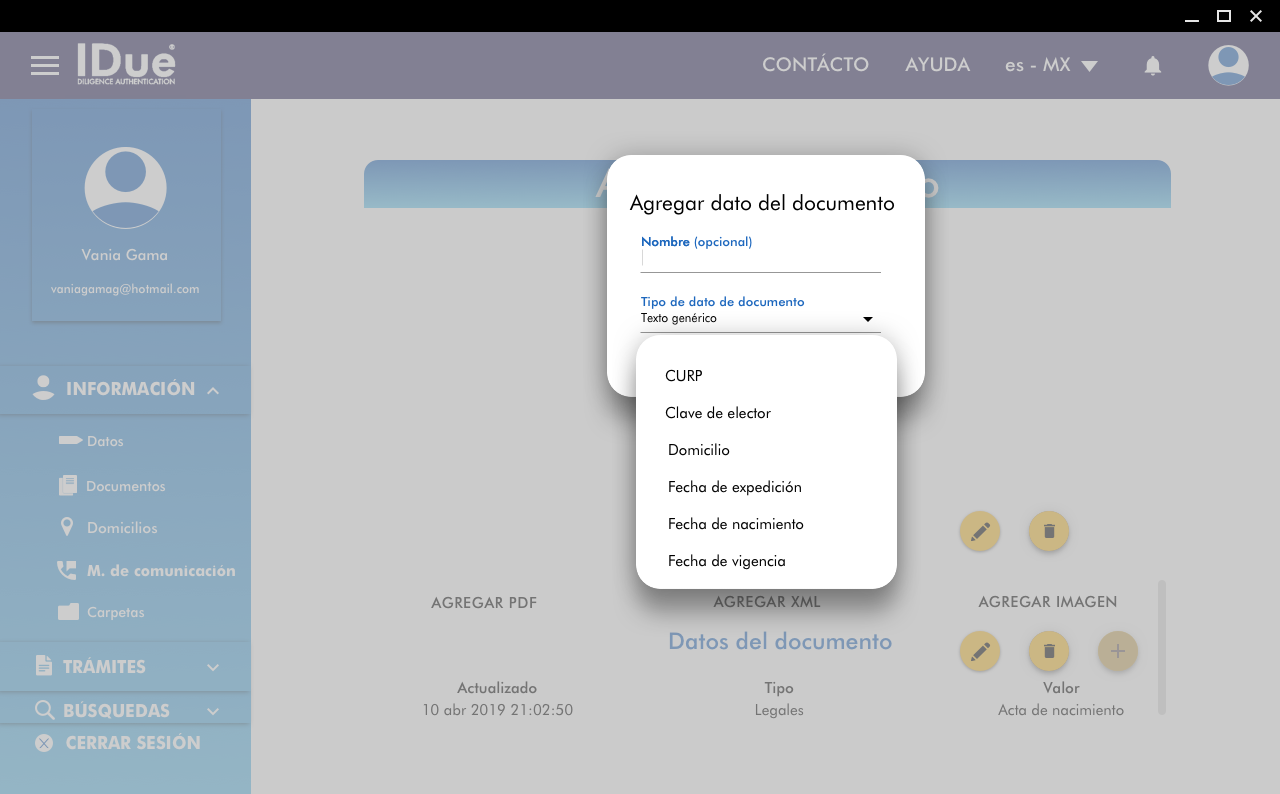Open Documentos in the sidebar

(125, 486)
